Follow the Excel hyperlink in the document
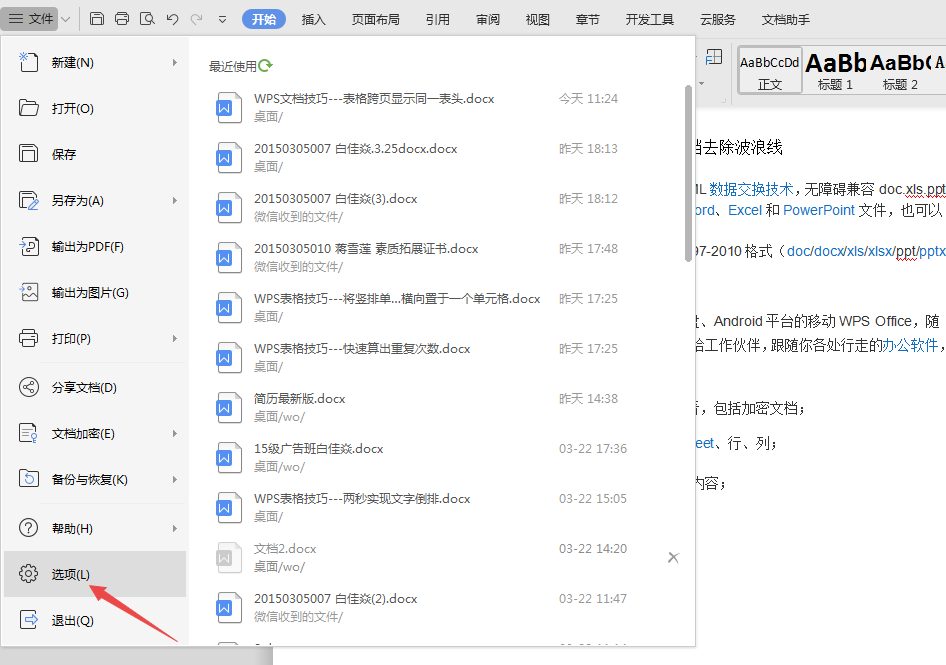 tap(745, 210)
